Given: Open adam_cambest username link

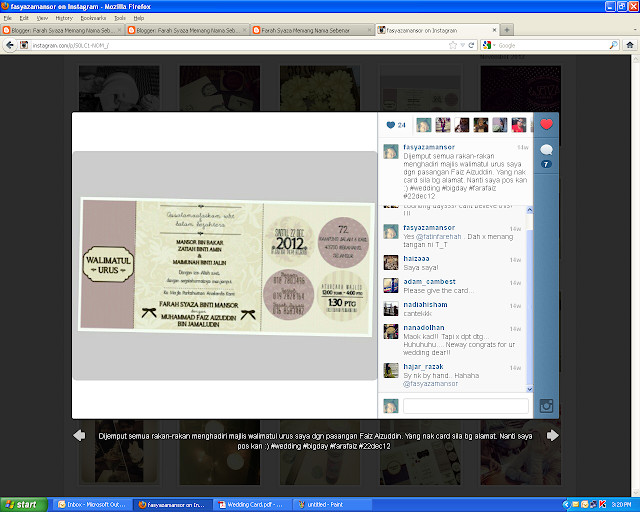Looking at the screenshot, I should click(x=429, y=282).
